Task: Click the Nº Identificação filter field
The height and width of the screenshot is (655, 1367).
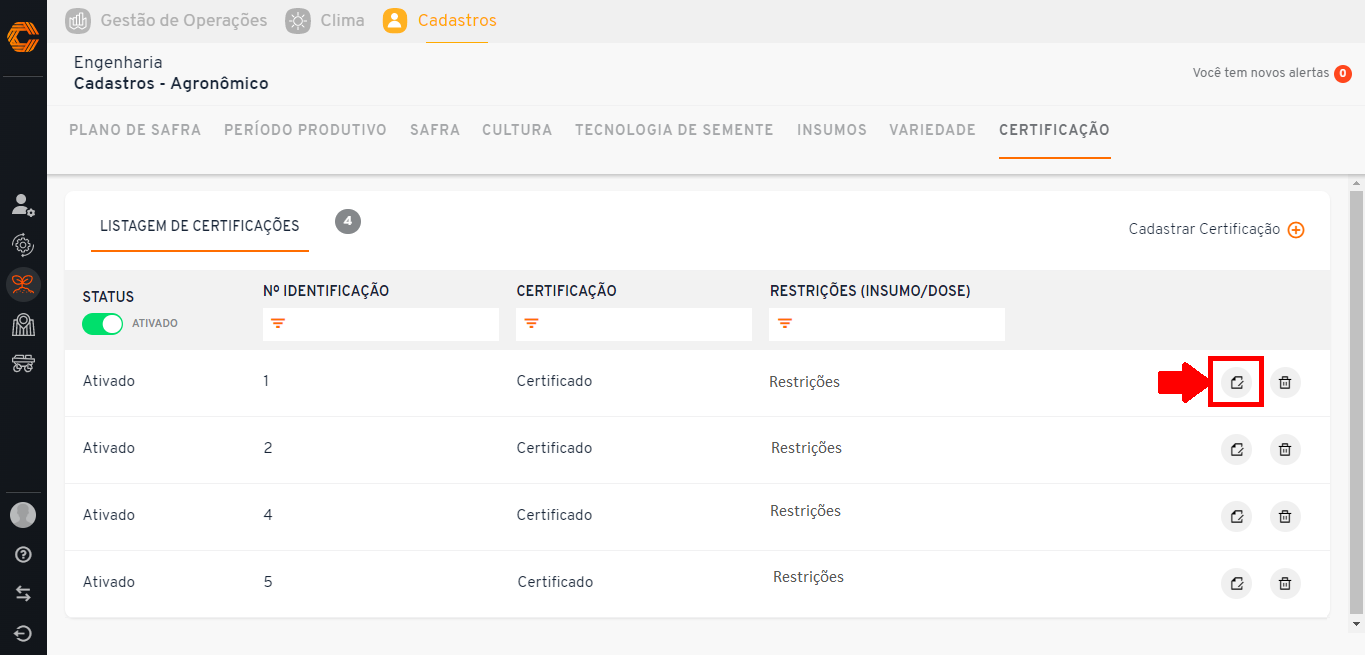Action: coord(381,324)
